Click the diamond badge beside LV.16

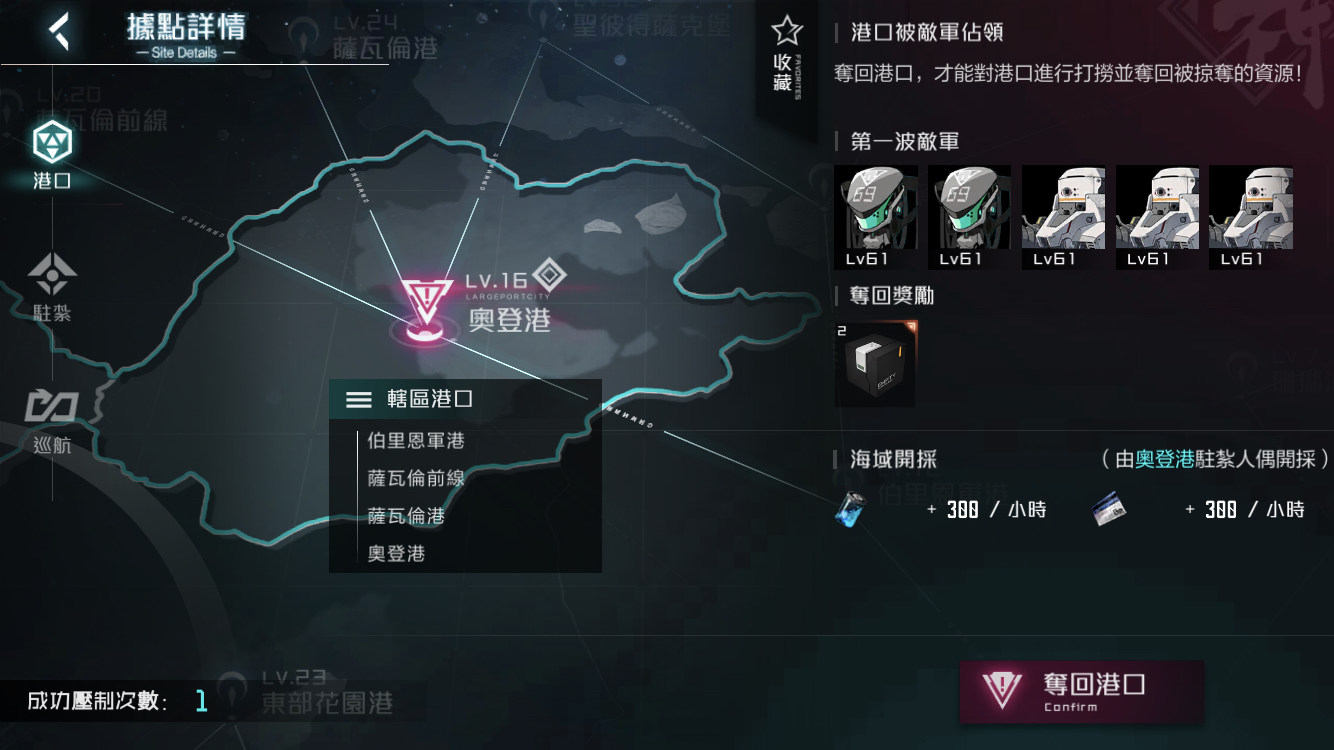[x=549, y=276]
